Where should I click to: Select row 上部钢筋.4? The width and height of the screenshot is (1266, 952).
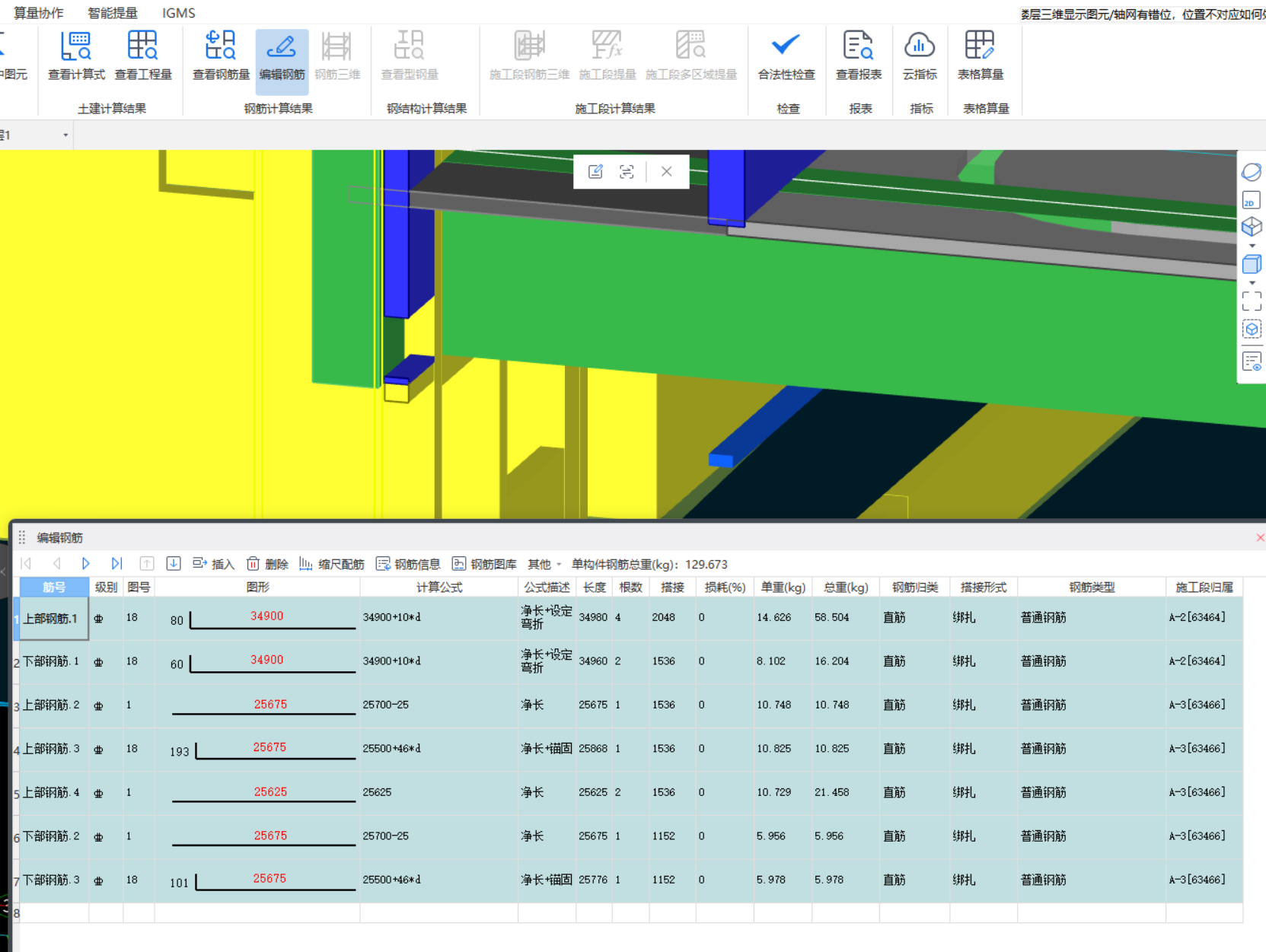(54, 792)
